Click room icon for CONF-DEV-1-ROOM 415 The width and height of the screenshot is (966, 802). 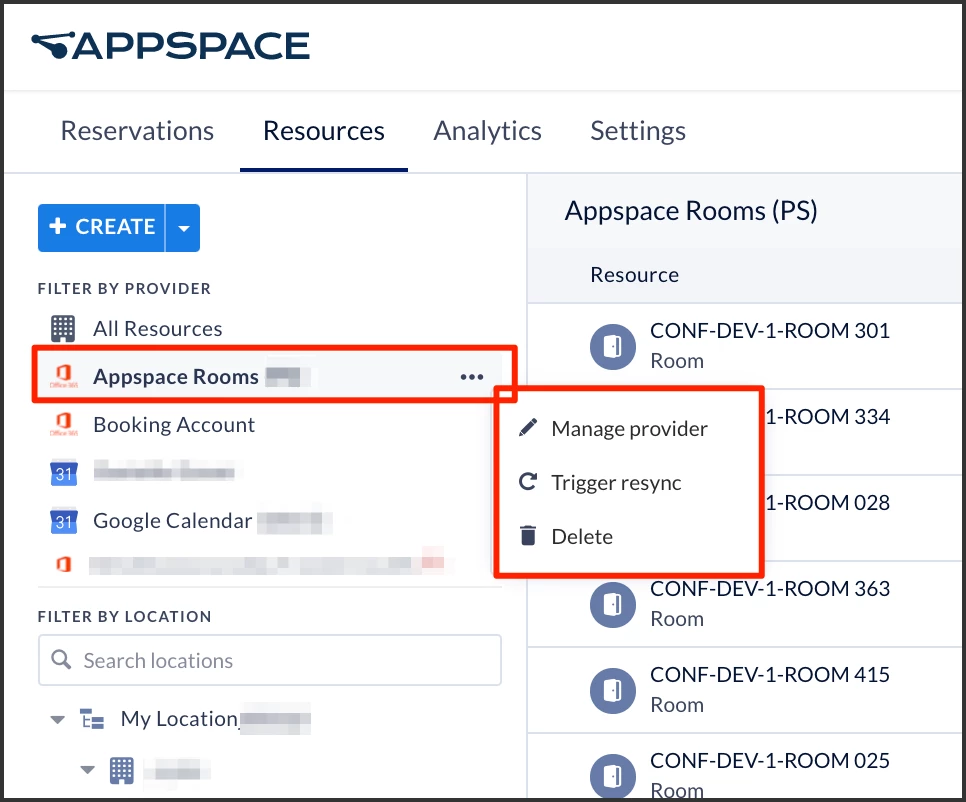612,691
